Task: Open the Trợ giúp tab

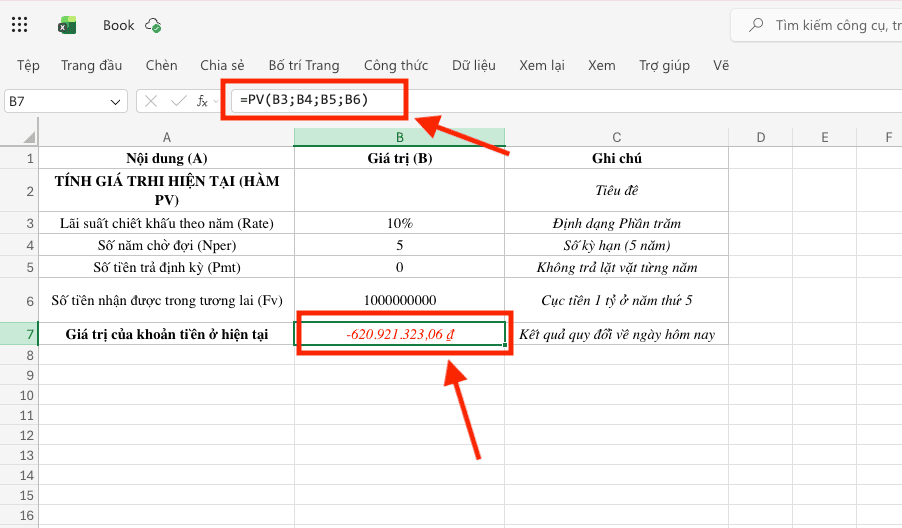Action: (664, 66)
